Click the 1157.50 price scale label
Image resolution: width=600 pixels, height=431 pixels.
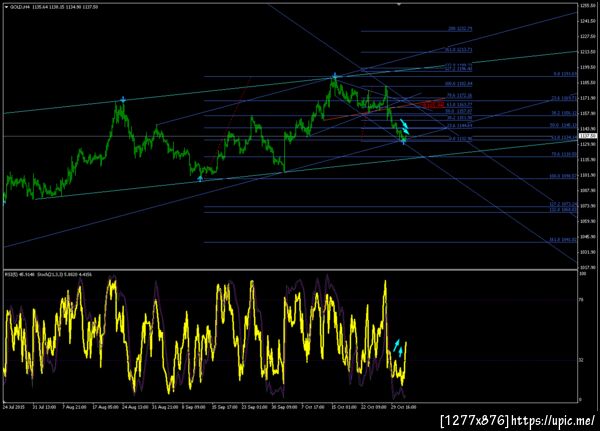pyautogui.click(x=588, y=113)
